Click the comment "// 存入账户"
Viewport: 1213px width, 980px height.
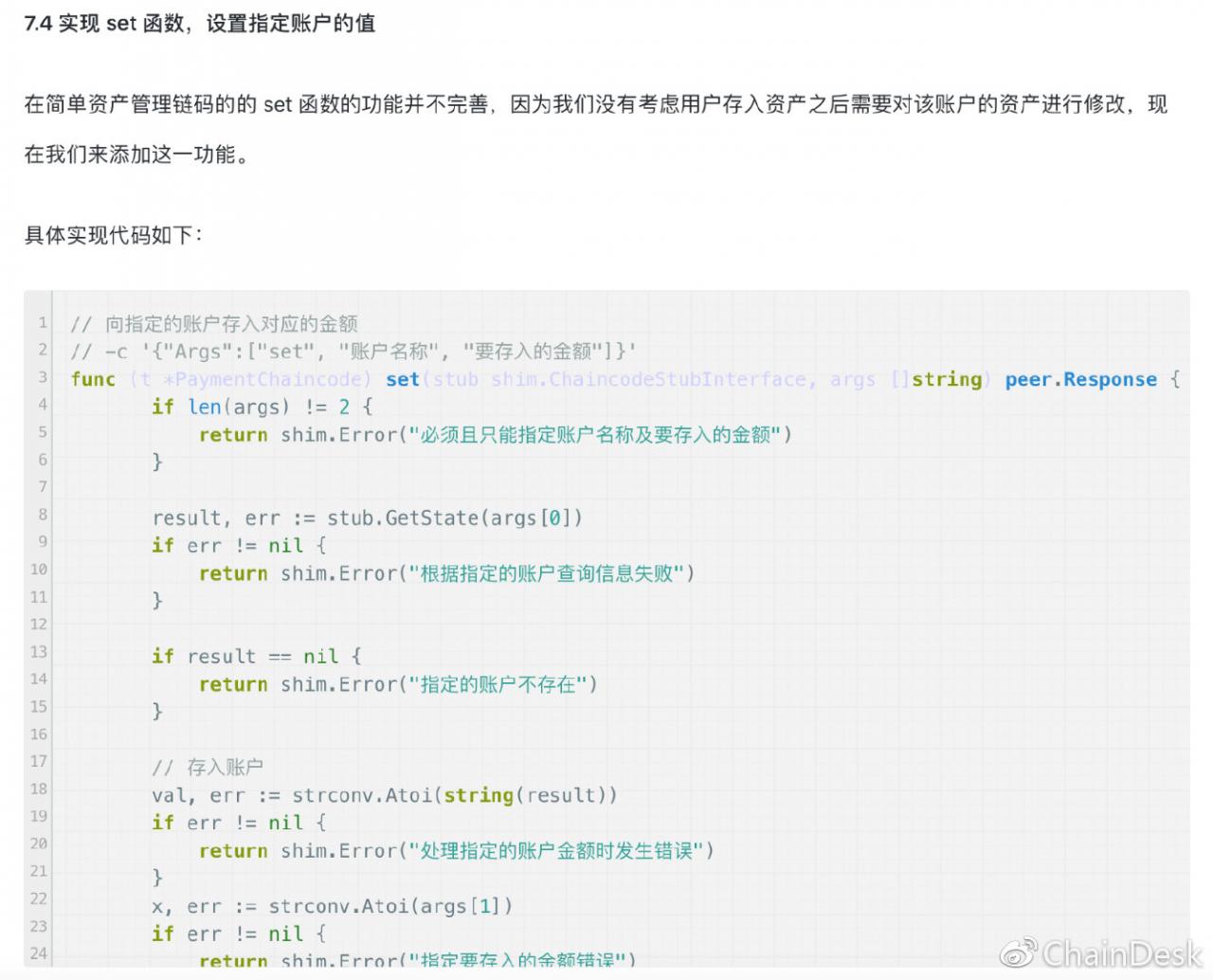208,767
